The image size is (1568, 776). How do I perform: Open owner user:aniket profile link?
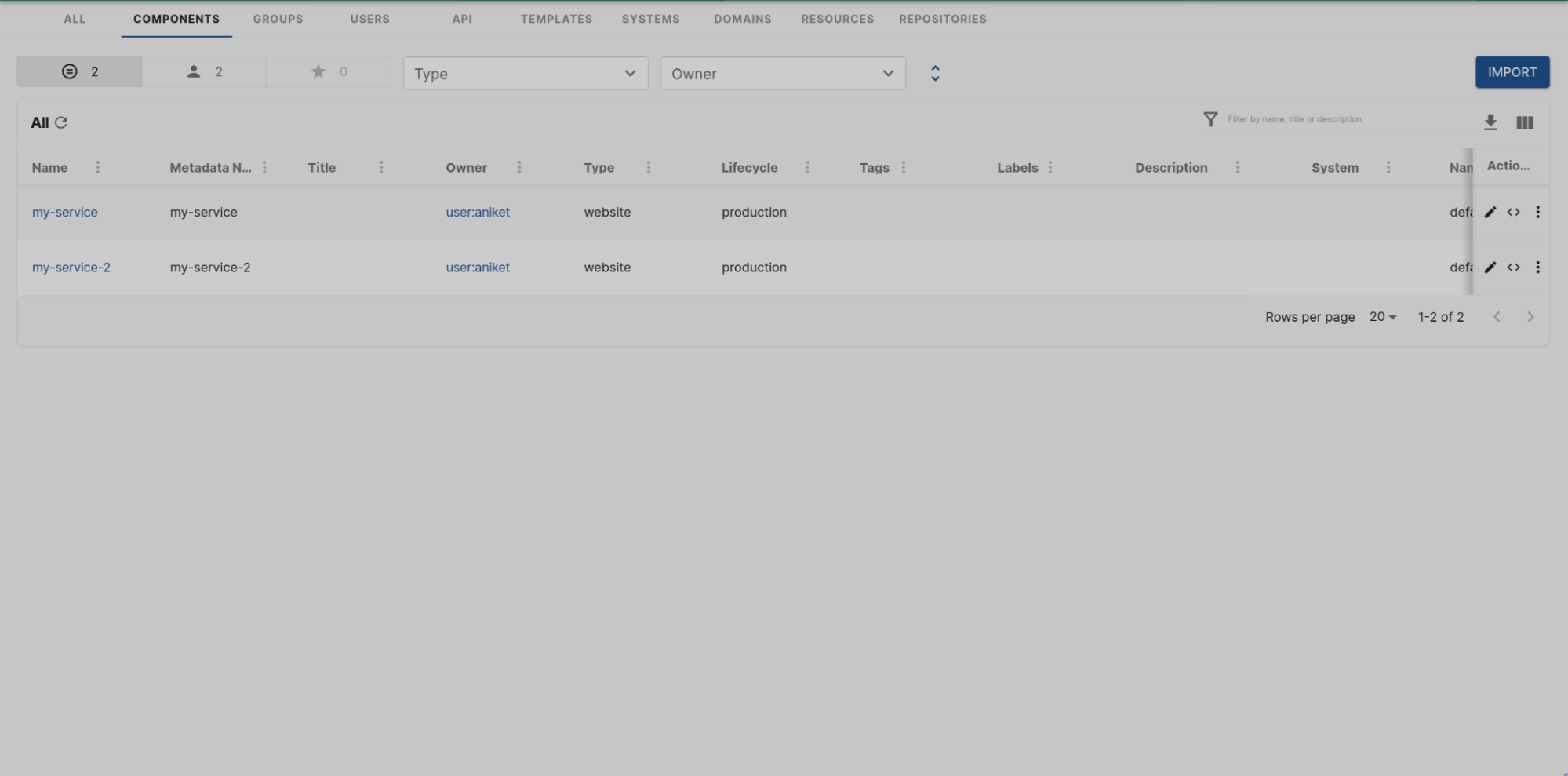tap(477, 212)
